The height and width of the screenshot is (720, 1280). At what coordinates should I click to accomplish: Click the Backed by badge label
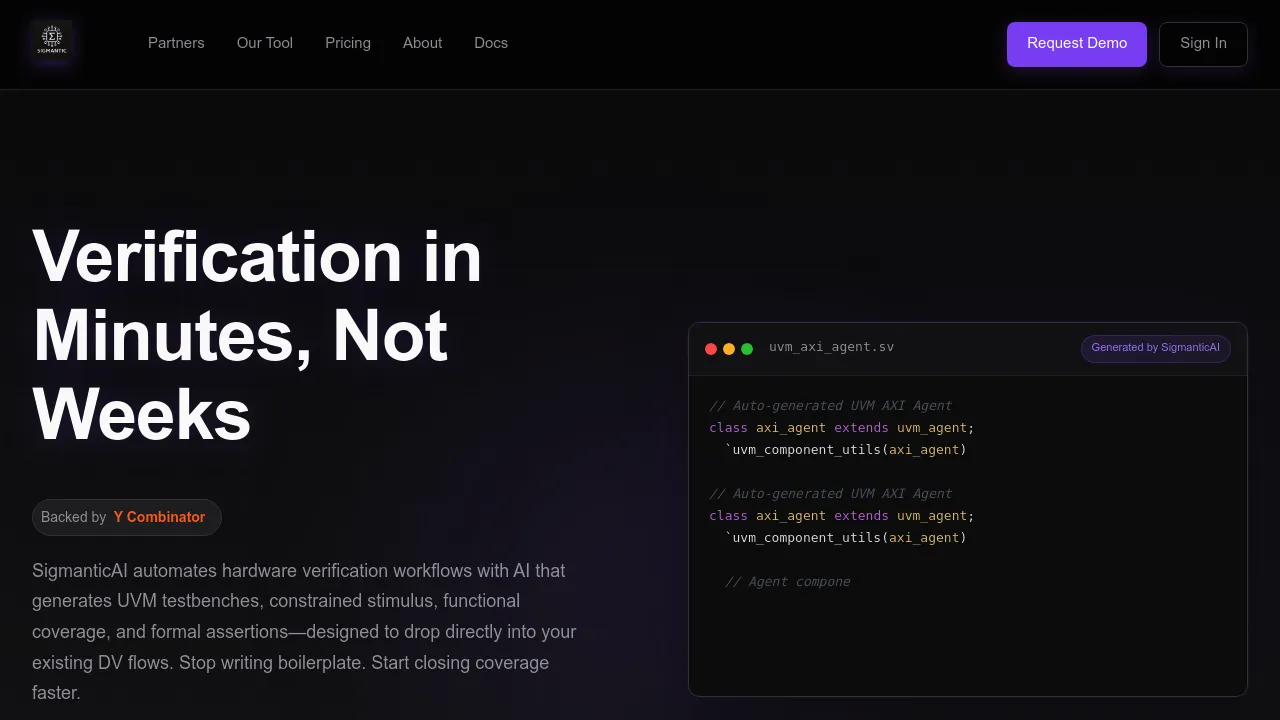click(73, 517)
